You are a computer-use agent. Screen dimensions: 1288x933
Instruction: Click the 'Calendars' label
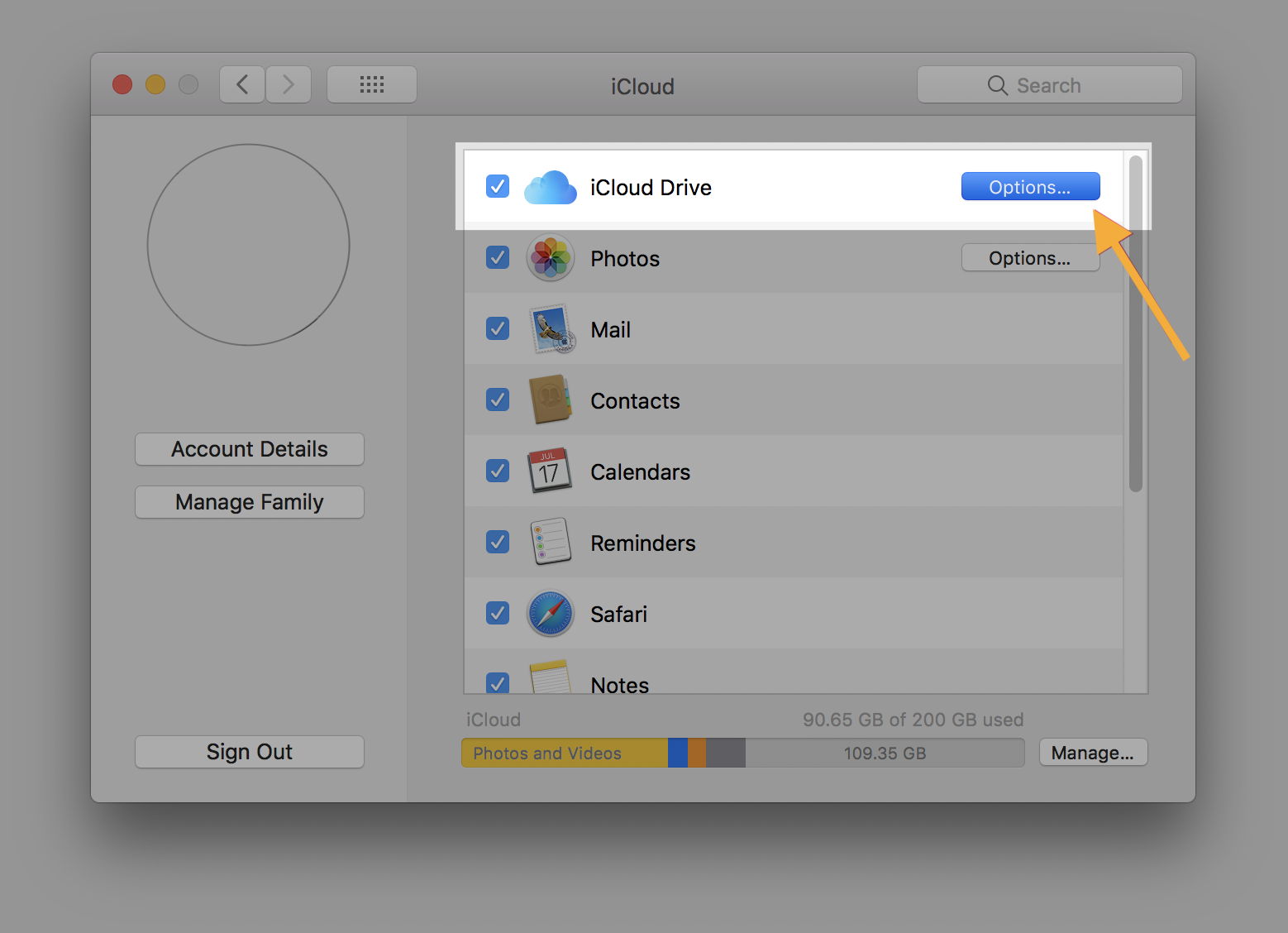pyautogui.click(x=641, y=472)
